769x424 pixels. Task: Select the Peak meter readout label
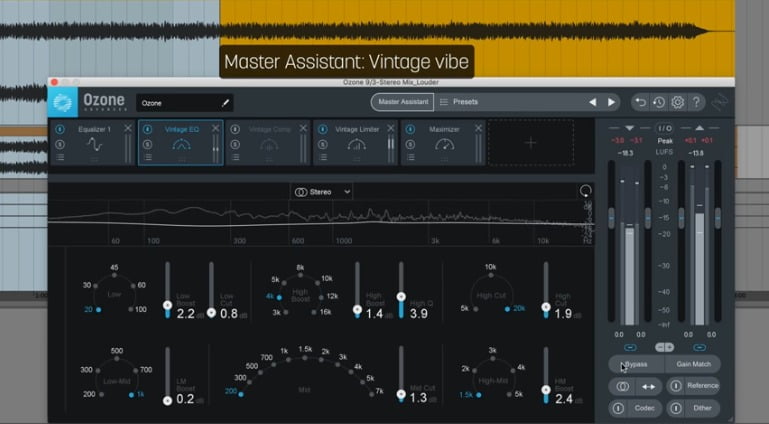click(x=665, y=141)
